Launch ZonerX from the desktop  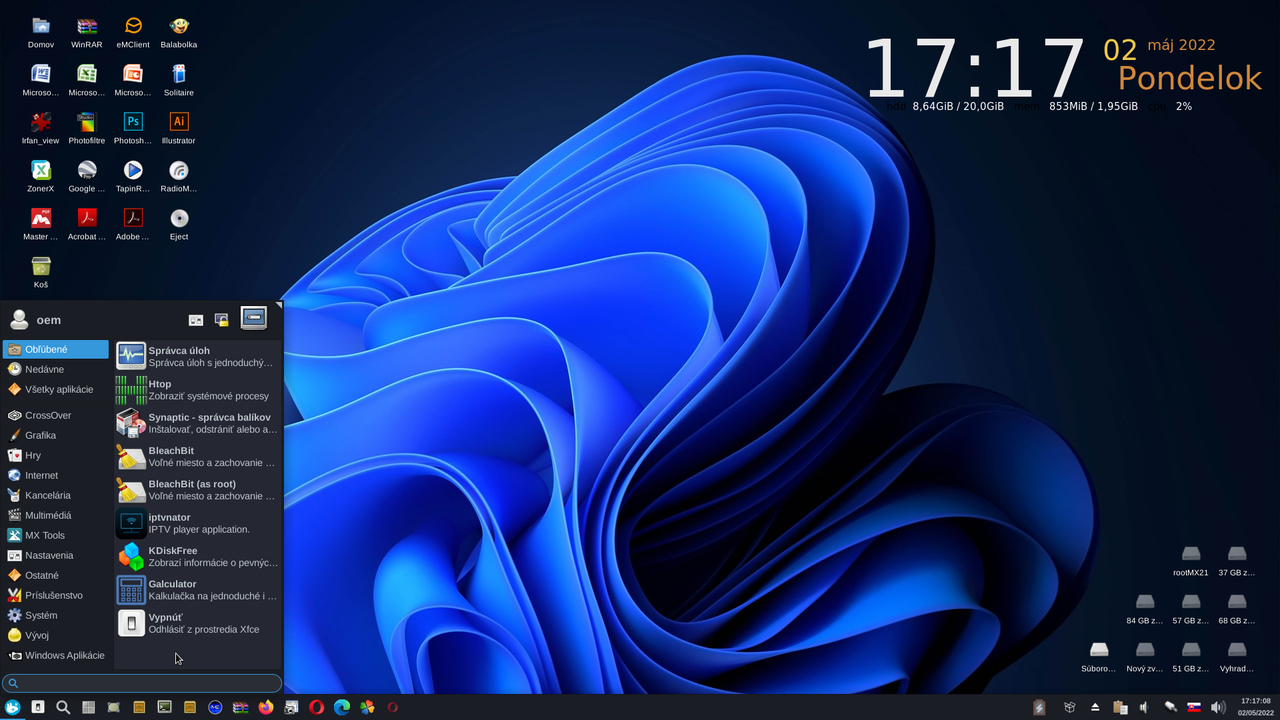41,176
